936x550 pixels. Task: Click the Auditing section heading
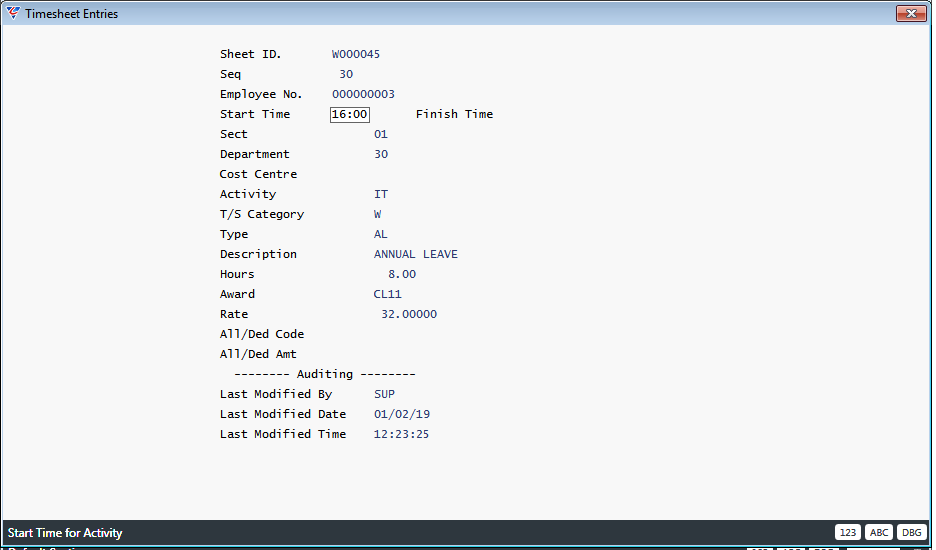pyautogui.click(x=325, y=374)
